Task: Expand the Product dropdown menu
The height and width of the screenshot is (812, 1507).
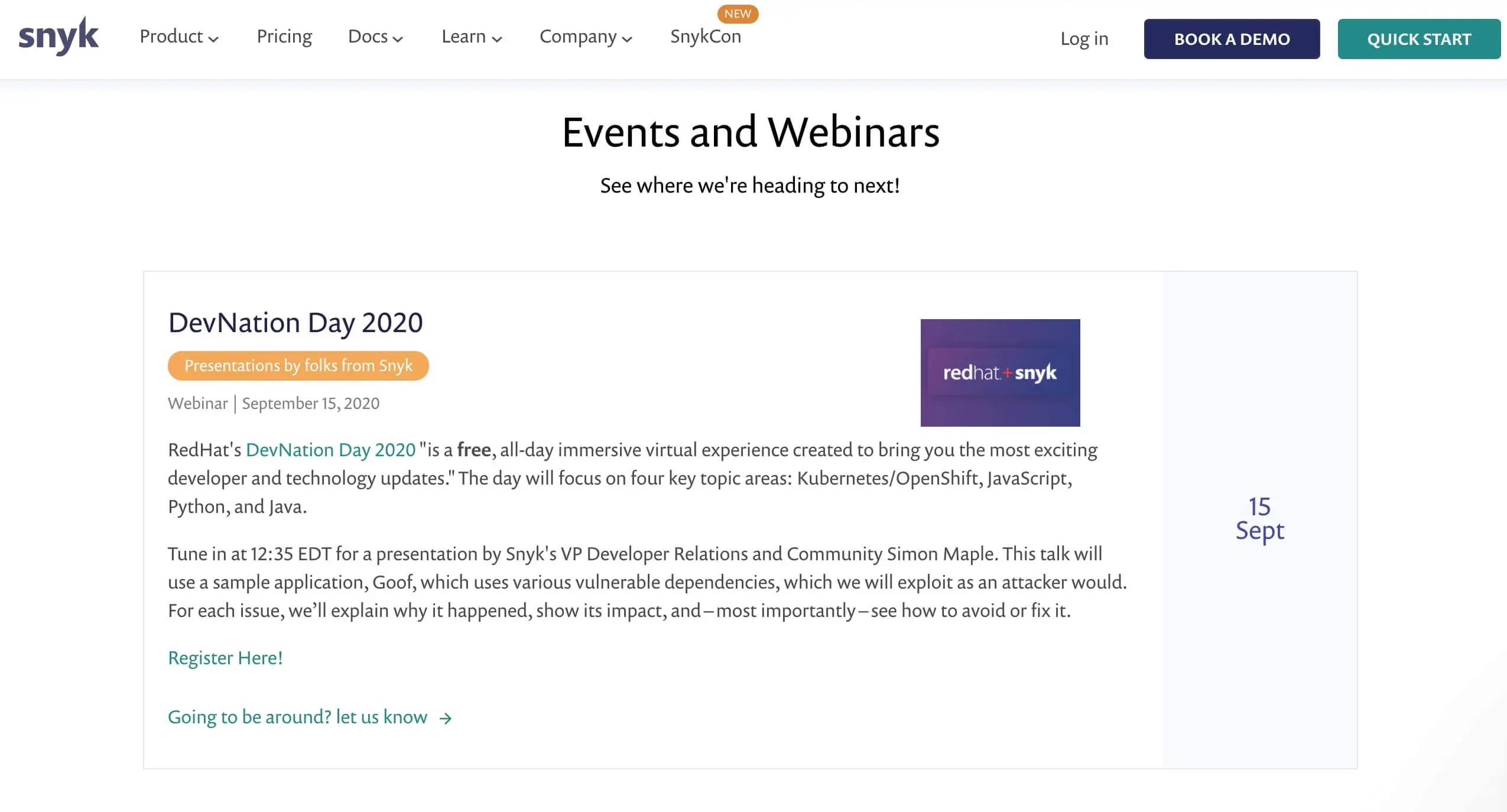Action: coord(179,37)
